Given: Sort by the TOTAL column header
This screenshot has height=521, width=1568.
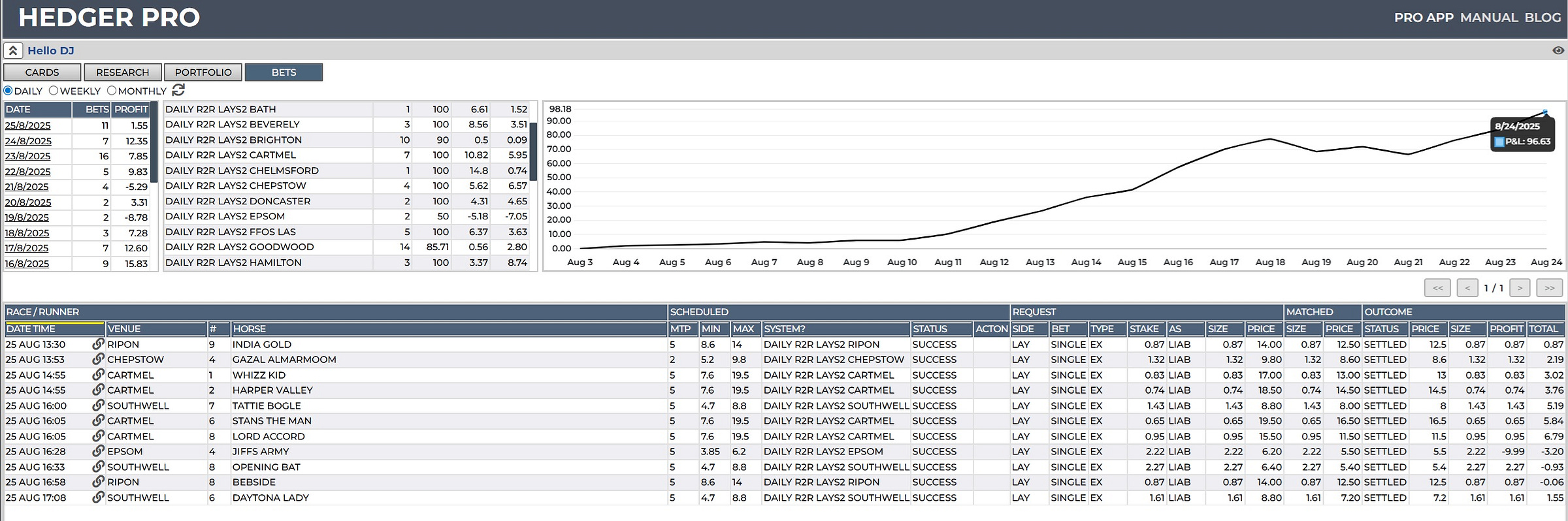Looking at the screenshot, I should (1544, 328).
